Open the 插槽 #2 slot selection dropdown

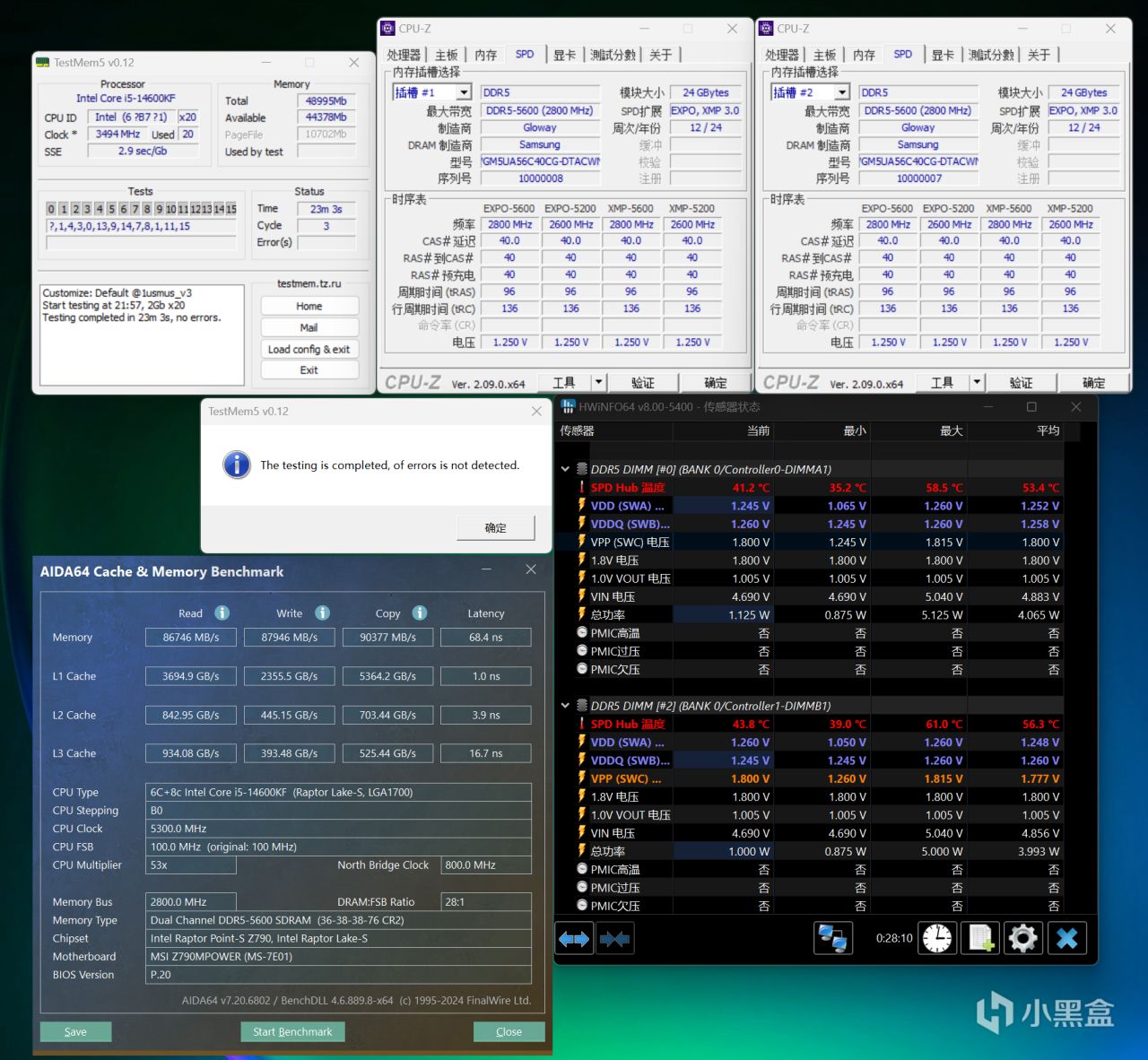point(842,92)
